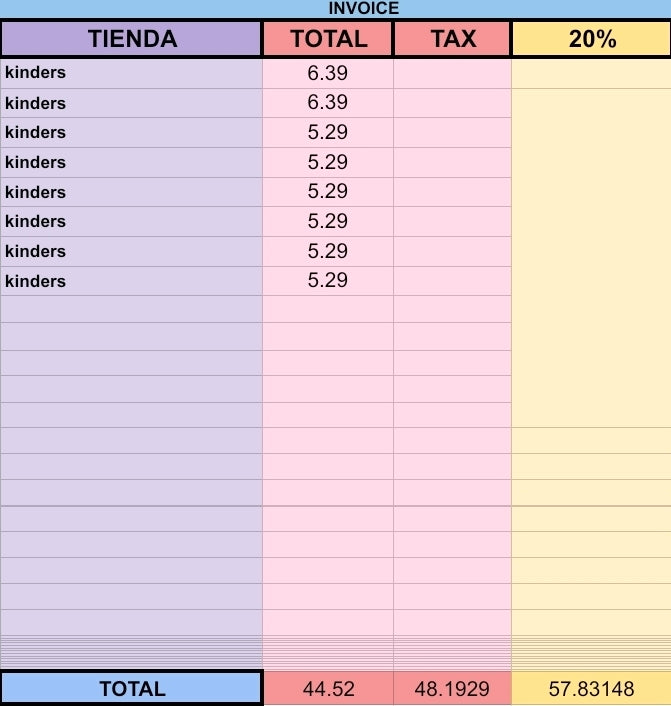The height and width of the screenshot is (706, 671).
Task: Click the last 5.29 value cell
Action: (328, 281)
